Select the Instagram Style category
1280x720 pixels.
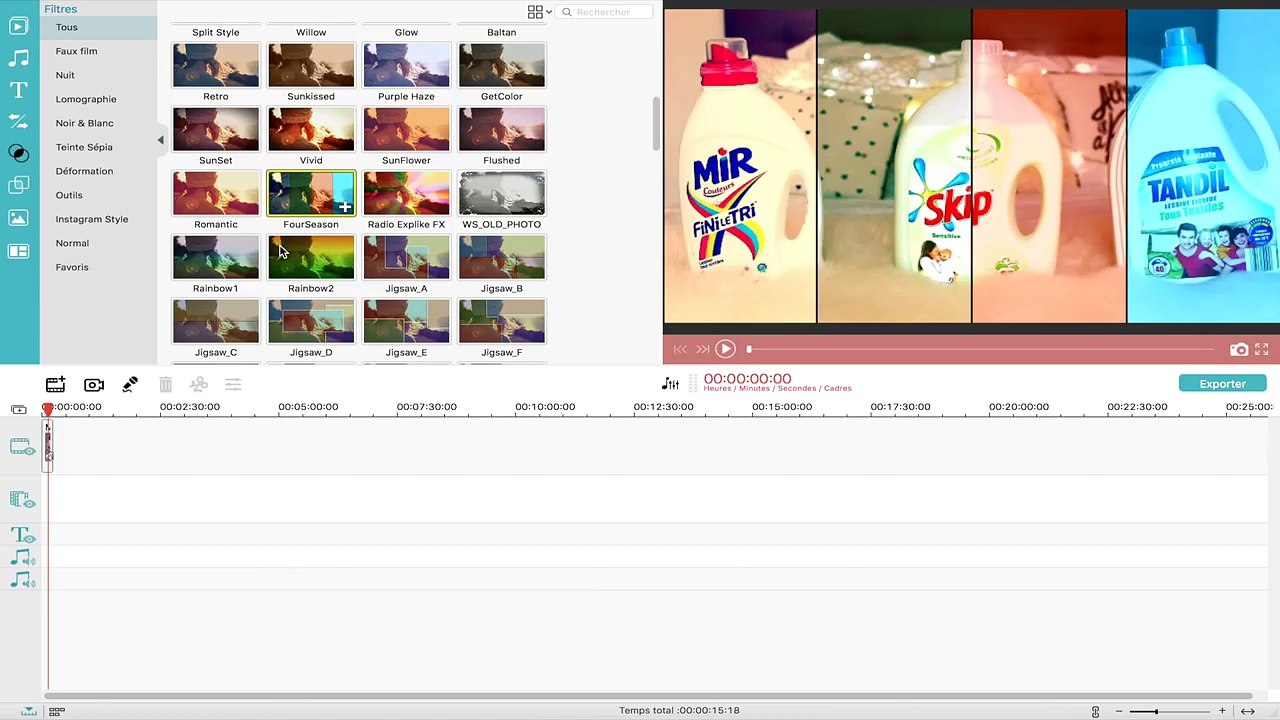(92, 219)
